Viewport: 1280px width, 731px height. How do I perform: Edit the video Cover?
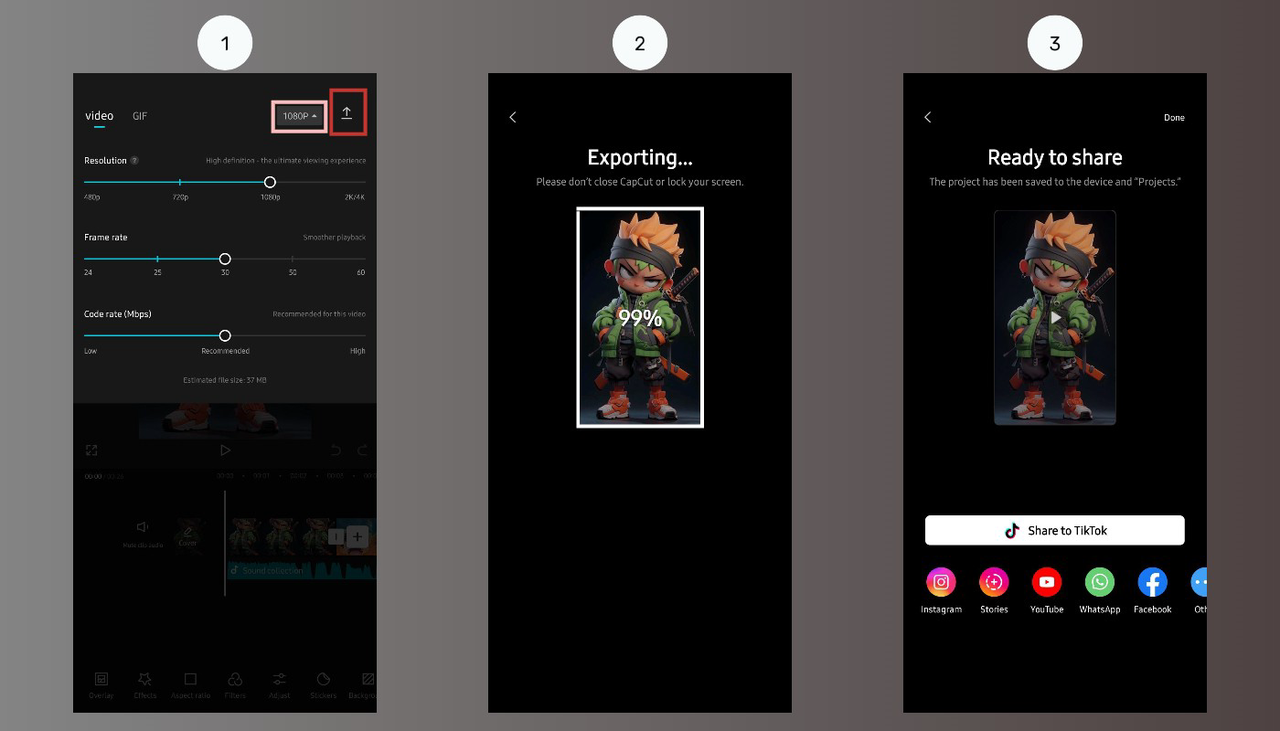click(x=189, y=530)
